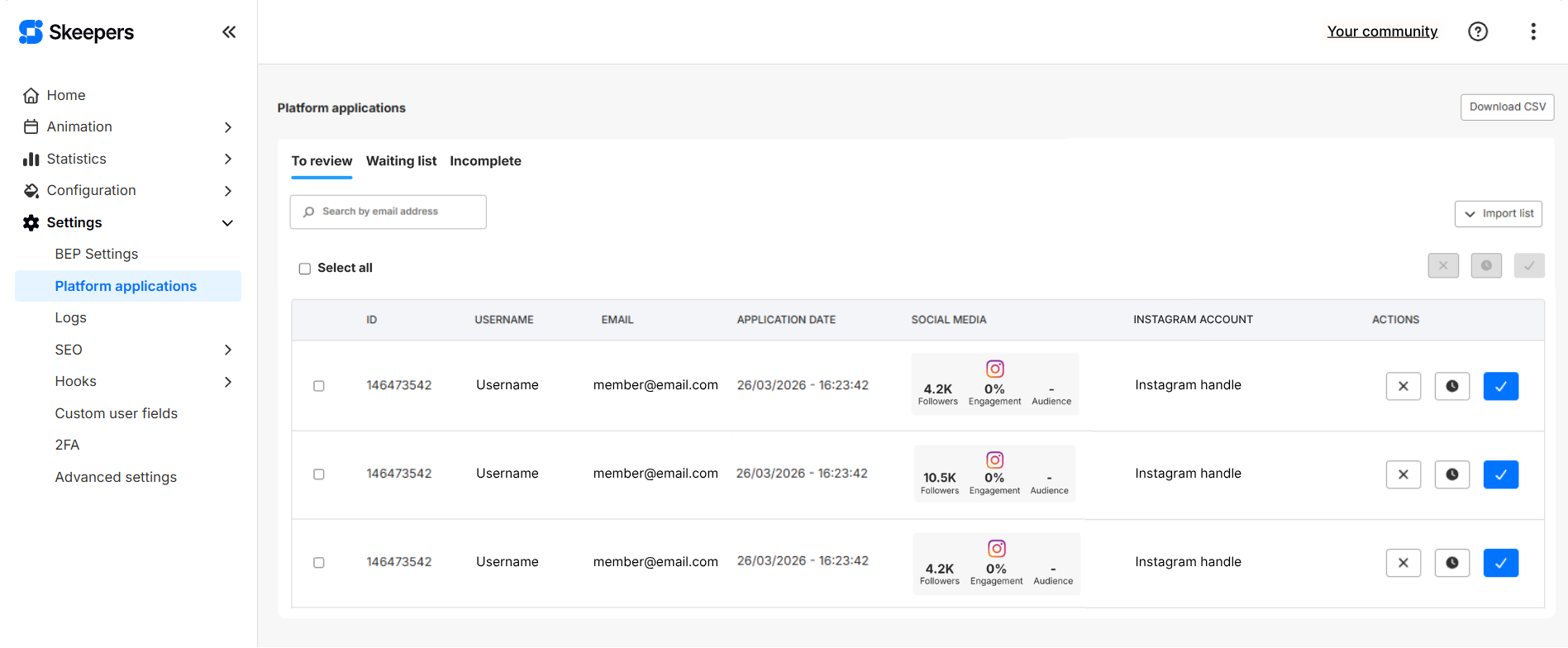Check the first application row checkbox
1568x648 pixels.
click(319, 386)
